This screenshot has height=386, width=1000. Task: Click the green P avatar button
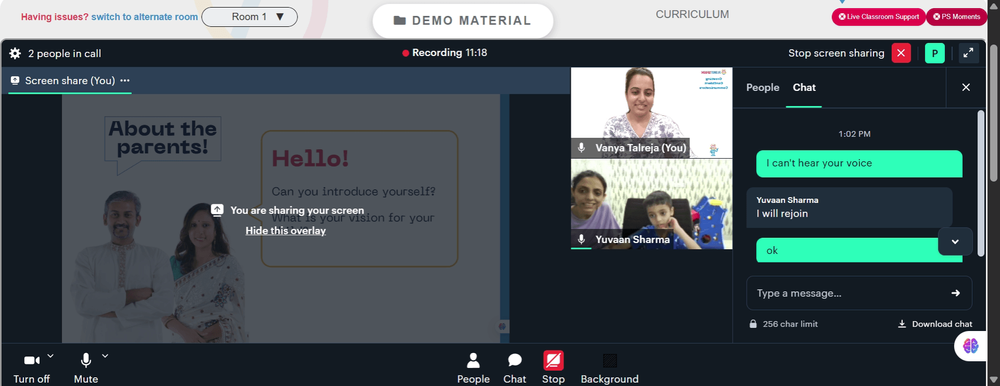tap(934, 53)
